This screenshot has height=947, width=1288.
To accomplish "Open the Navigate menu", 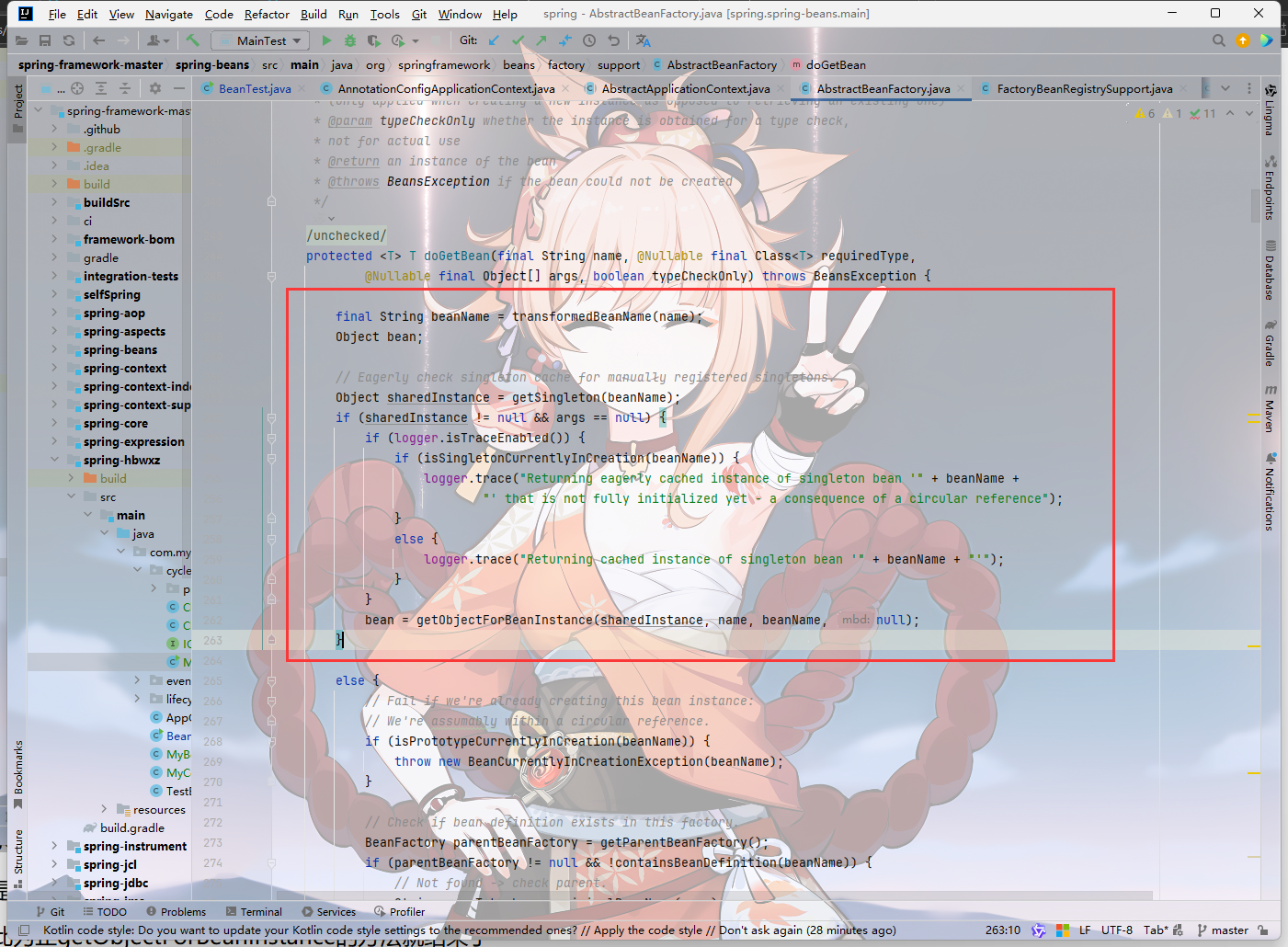I will 169,14.
